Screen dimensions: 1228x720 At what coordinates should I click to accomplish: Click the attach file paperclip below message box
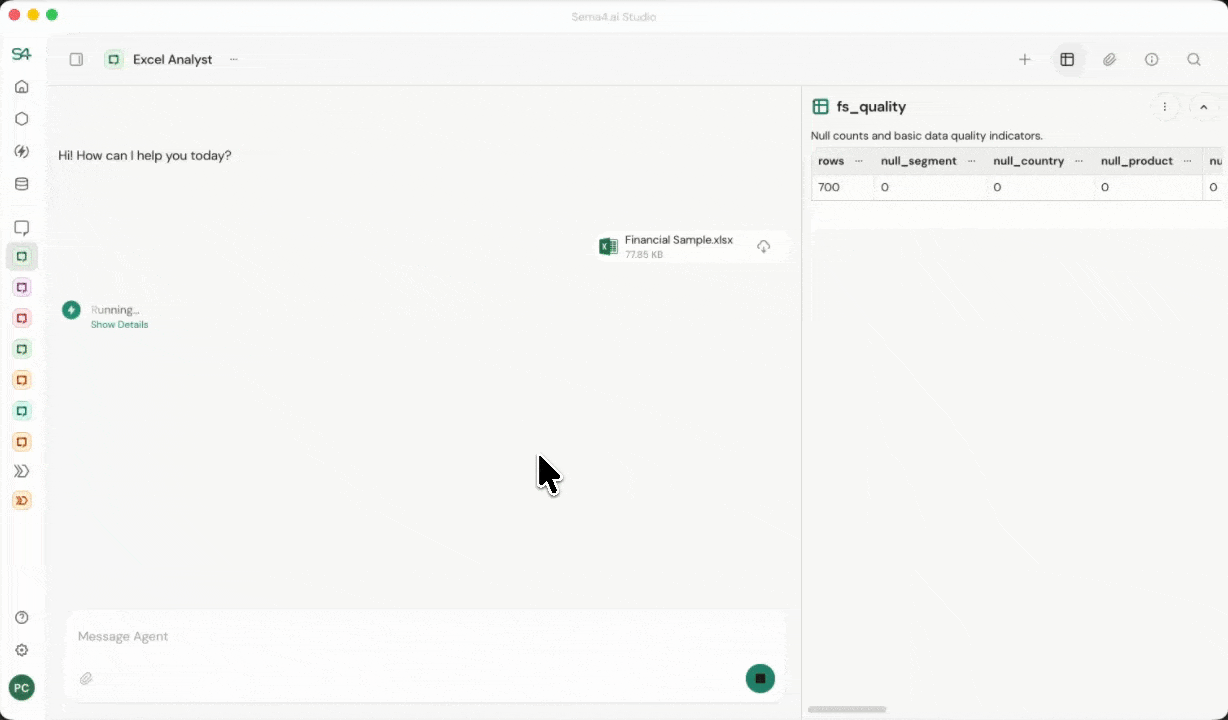pyautogui.click(x=87, y=679)
